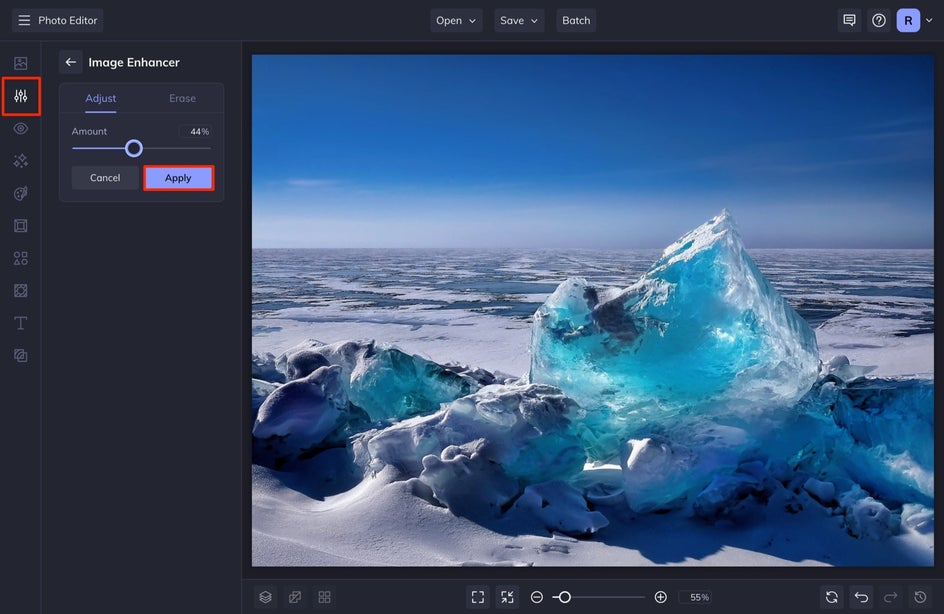Open the history clock icon

pyautogui.click(x=920, y=597)
